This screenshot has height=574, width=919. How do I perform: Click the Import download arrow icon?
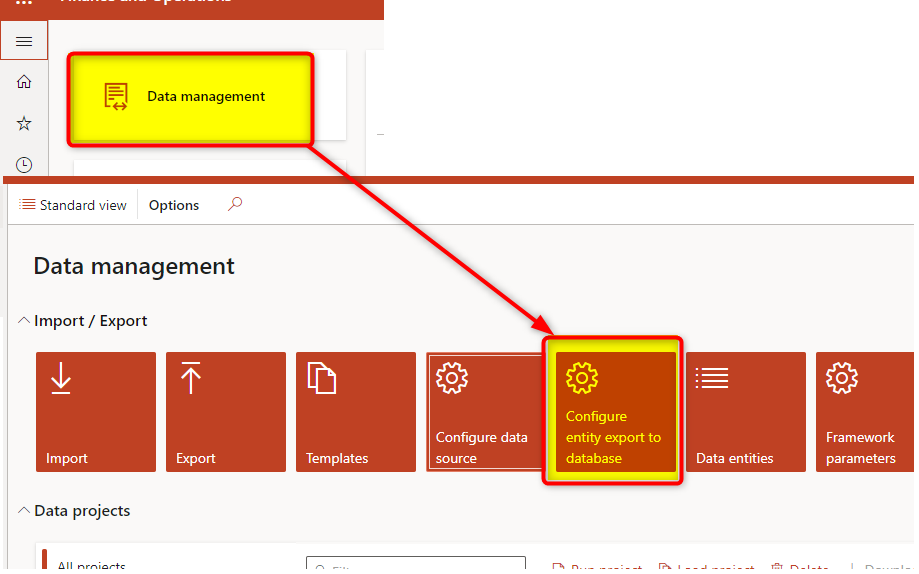[61, 378]
